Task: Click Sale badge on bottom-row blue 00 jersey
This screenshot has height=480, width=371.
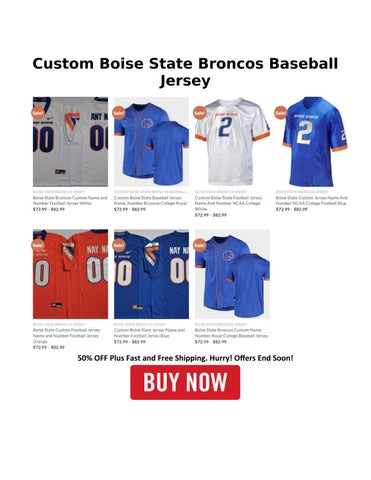Action: click(119, 245)
